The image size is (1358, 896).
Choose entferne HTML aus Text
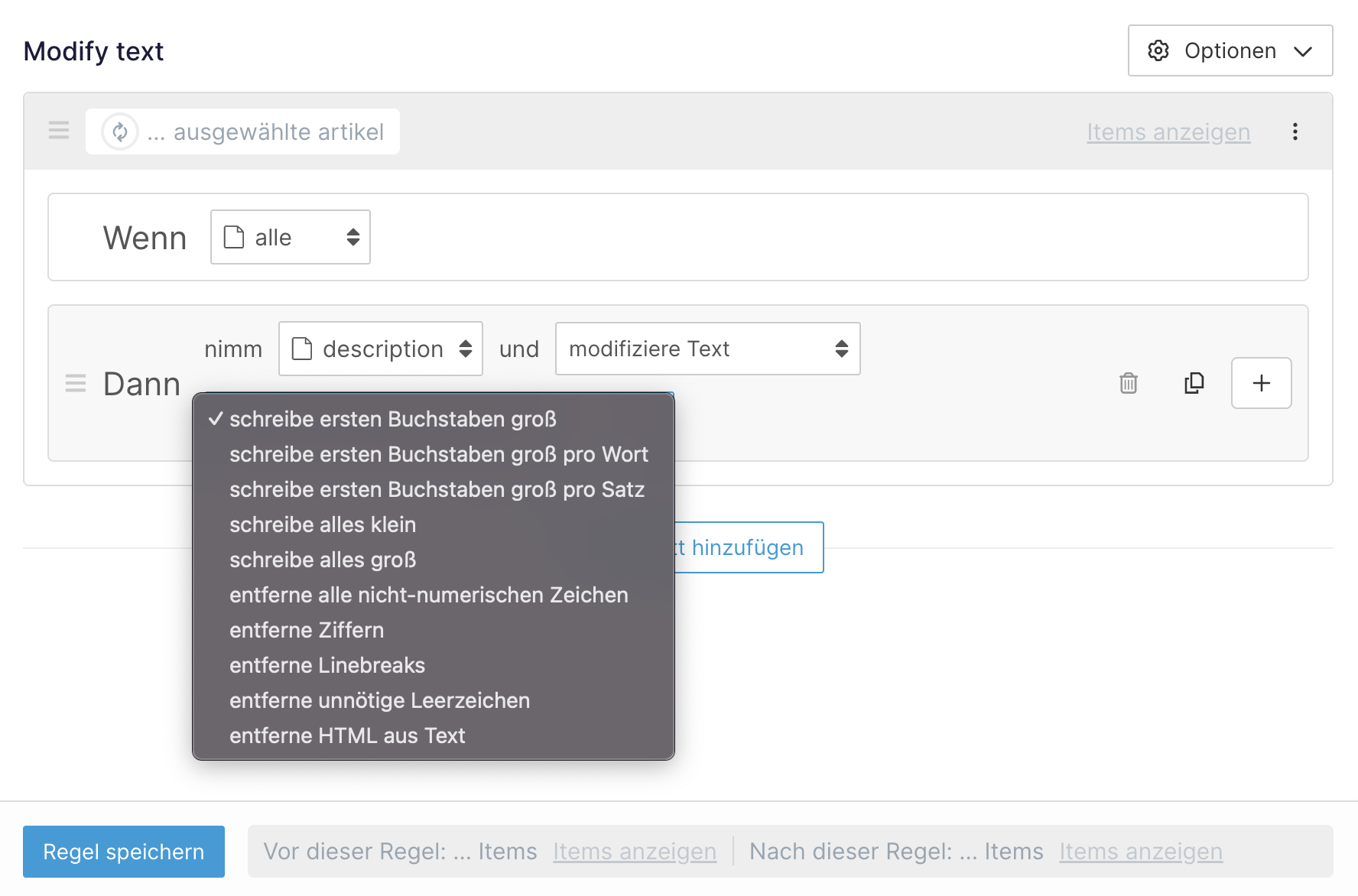click(434, 735)
